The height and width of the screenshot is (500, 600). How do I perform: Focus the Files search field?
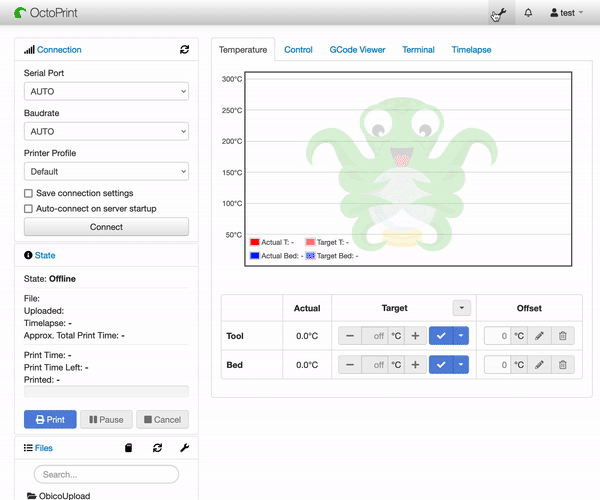[106, 474]
